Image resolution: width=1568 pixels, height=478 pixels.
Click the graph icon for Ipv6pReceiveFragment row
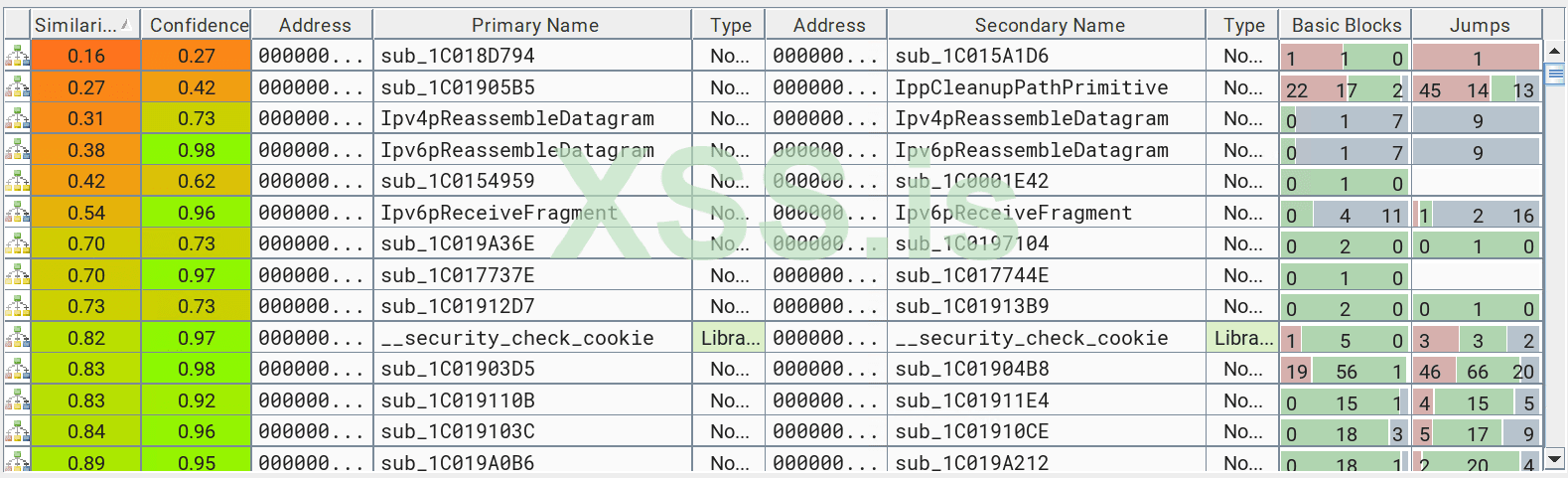[x=17, y=213]
